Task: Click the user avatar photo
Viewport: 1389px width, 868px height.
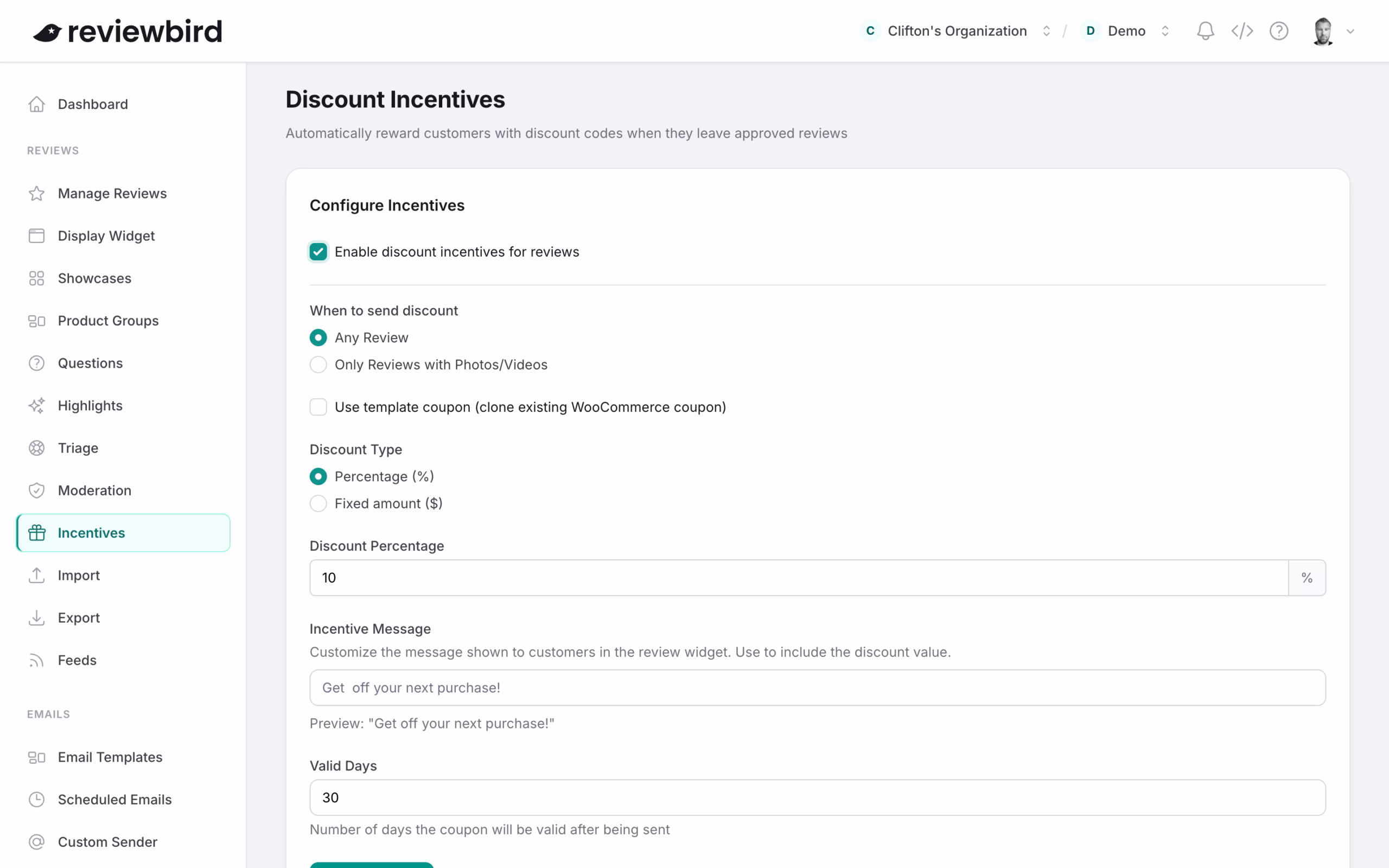Action: coord(1323,31)
